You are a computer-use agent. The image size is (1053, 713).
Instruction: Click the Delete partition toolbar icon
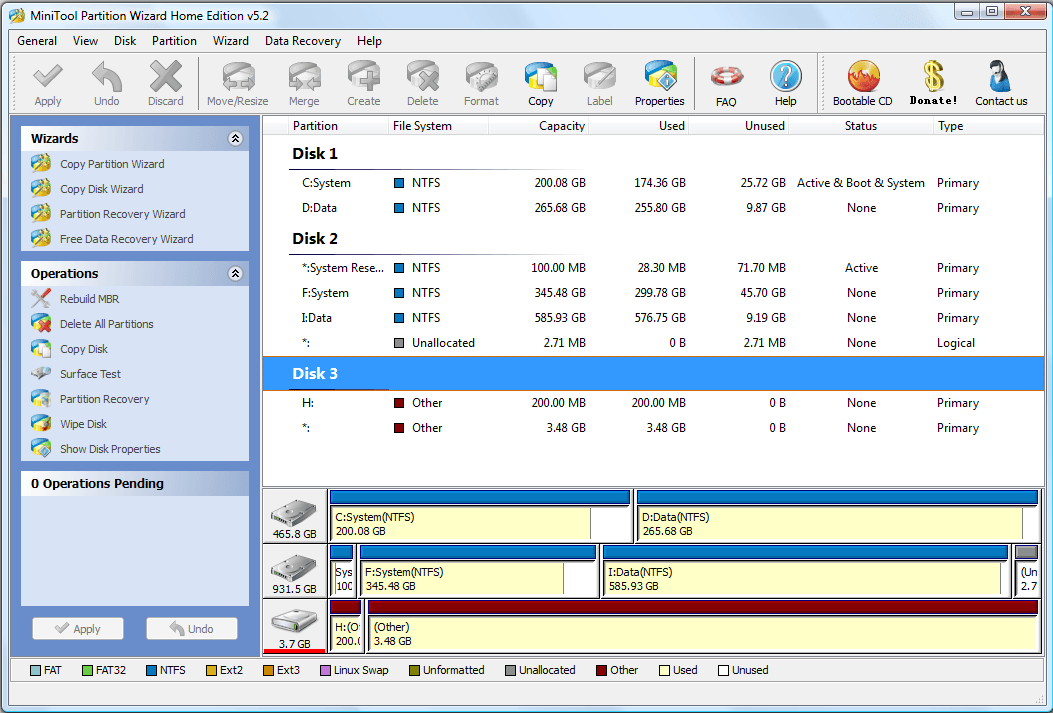[x=422, y=77]
